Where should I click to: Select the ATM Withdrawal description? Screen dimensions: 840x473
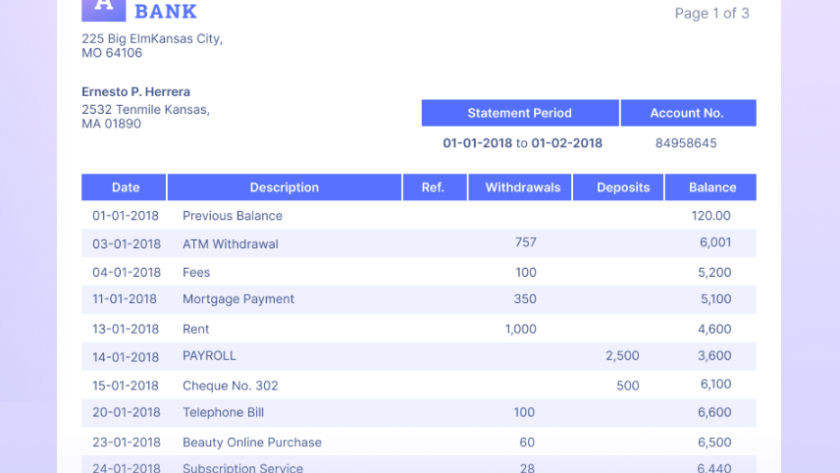(230, 244)
